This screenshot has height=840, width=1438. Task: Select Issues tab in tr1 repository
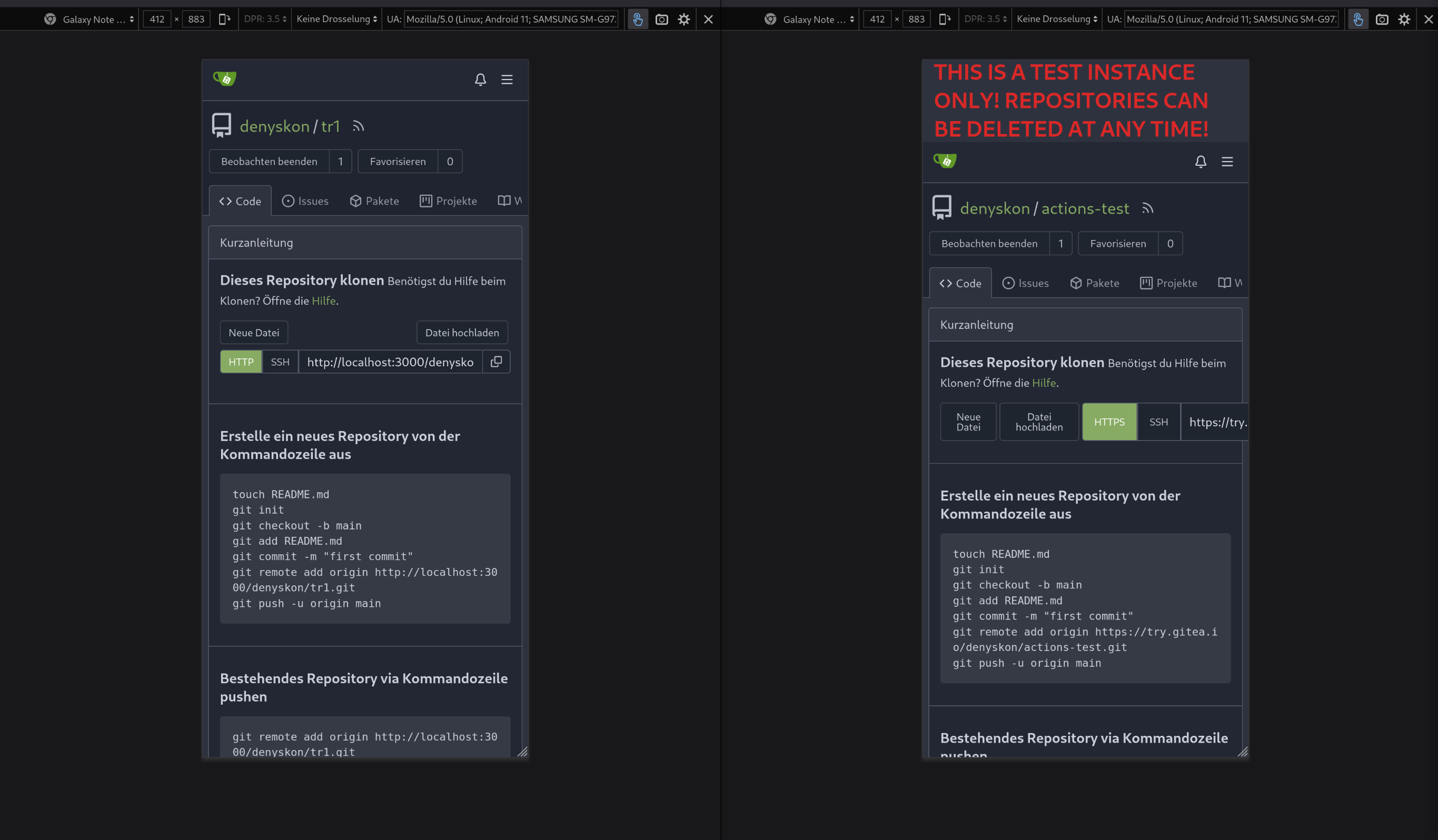305,201
